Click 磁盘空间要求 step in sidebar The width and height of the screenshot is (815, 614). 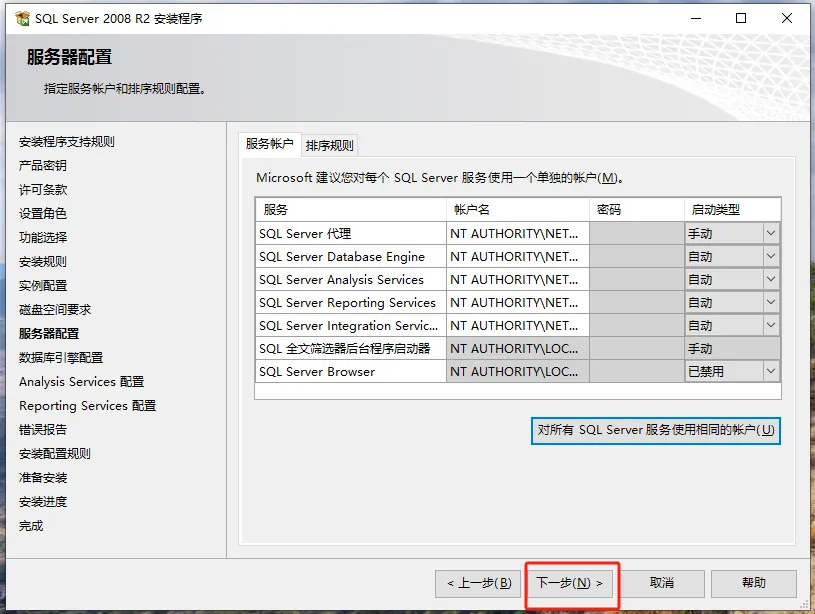(55, 309)
